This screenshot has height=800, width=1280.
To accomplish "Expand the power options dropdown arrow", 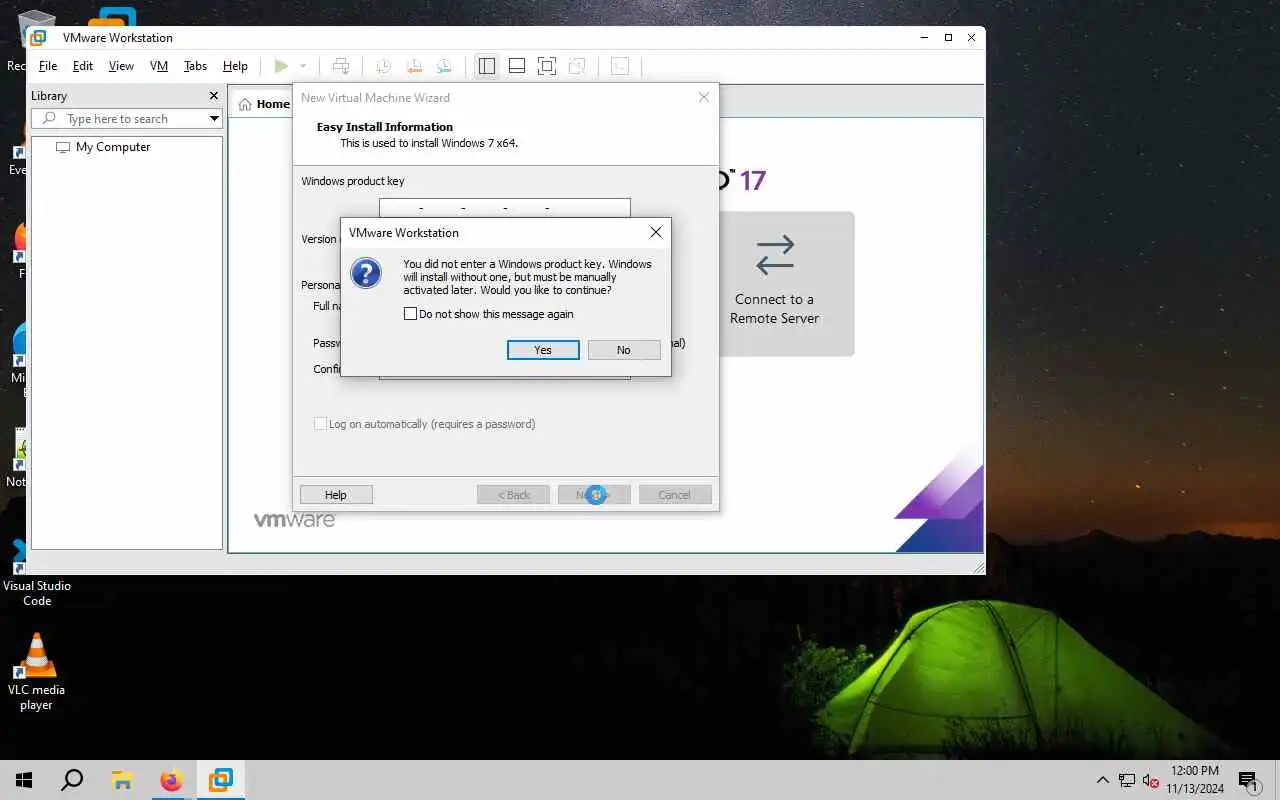I will (x=303, y=66).
